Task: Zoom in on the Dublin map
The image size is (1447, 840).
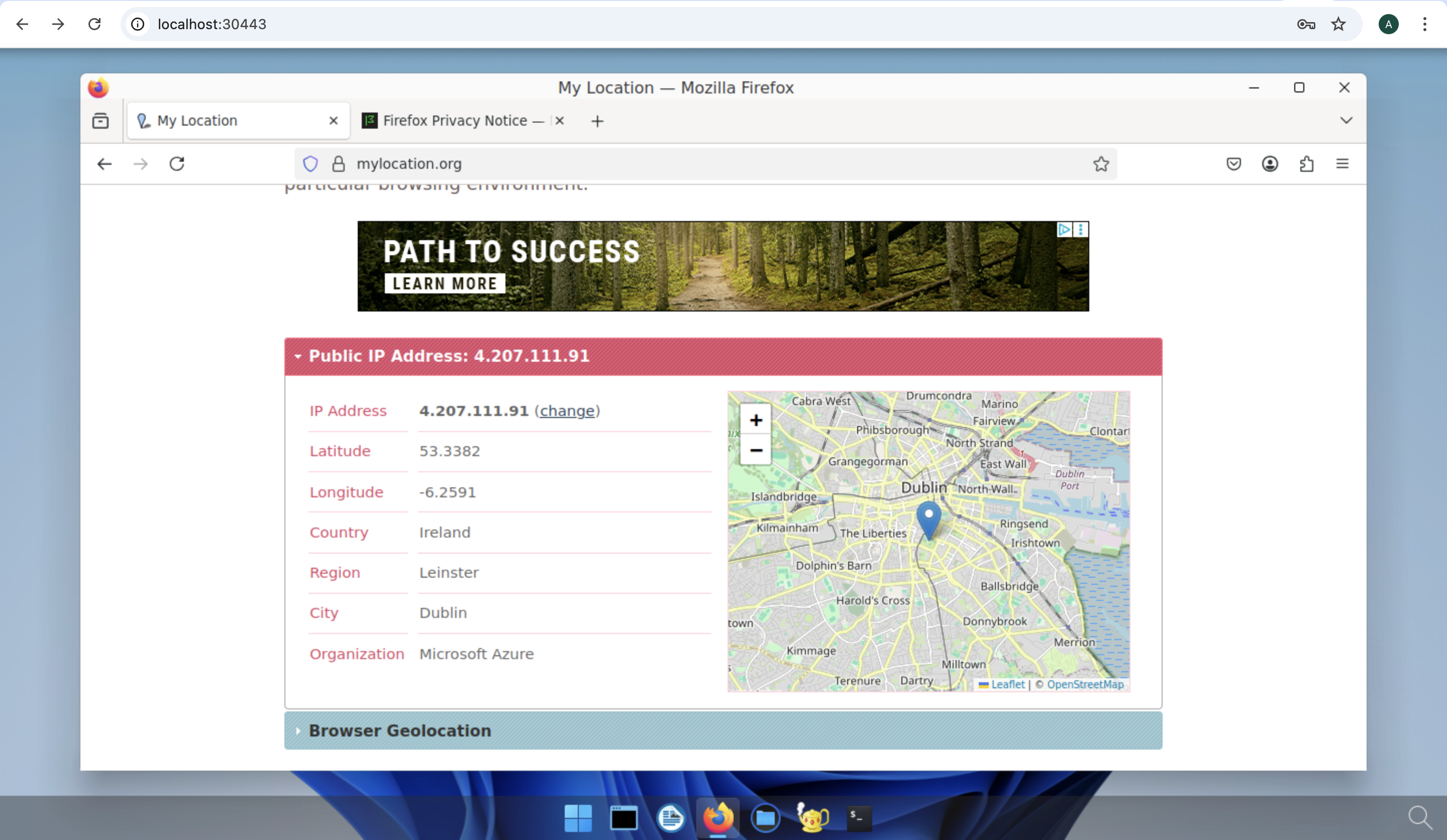Action: 756,421
